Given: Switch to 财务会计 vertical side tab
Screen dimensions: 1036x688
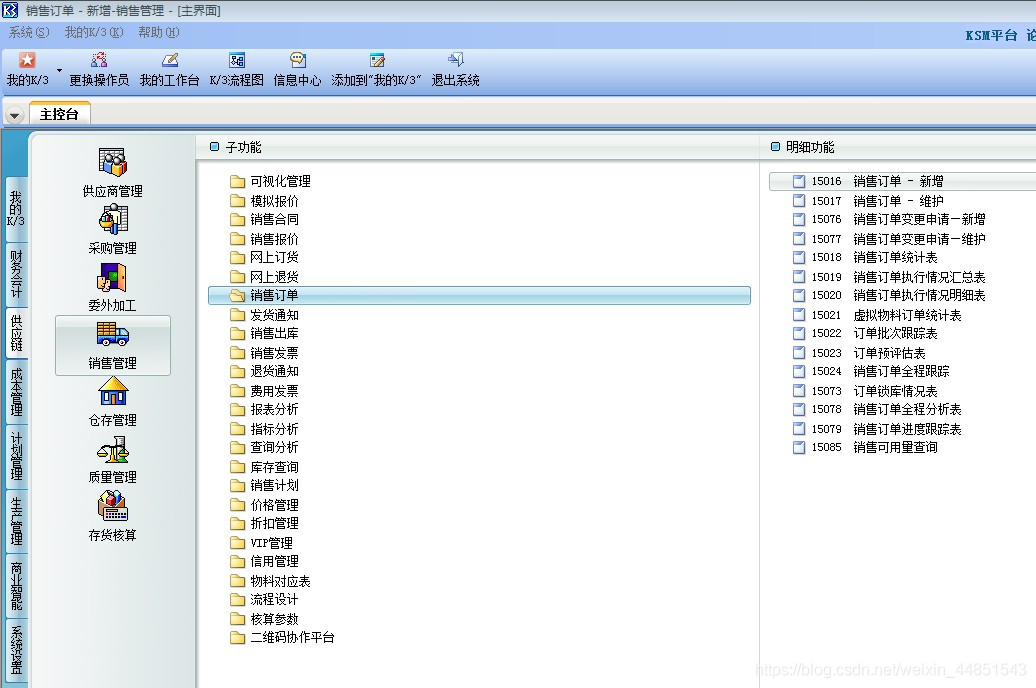Looking at the screenshot, I should (x=17, y=274).
